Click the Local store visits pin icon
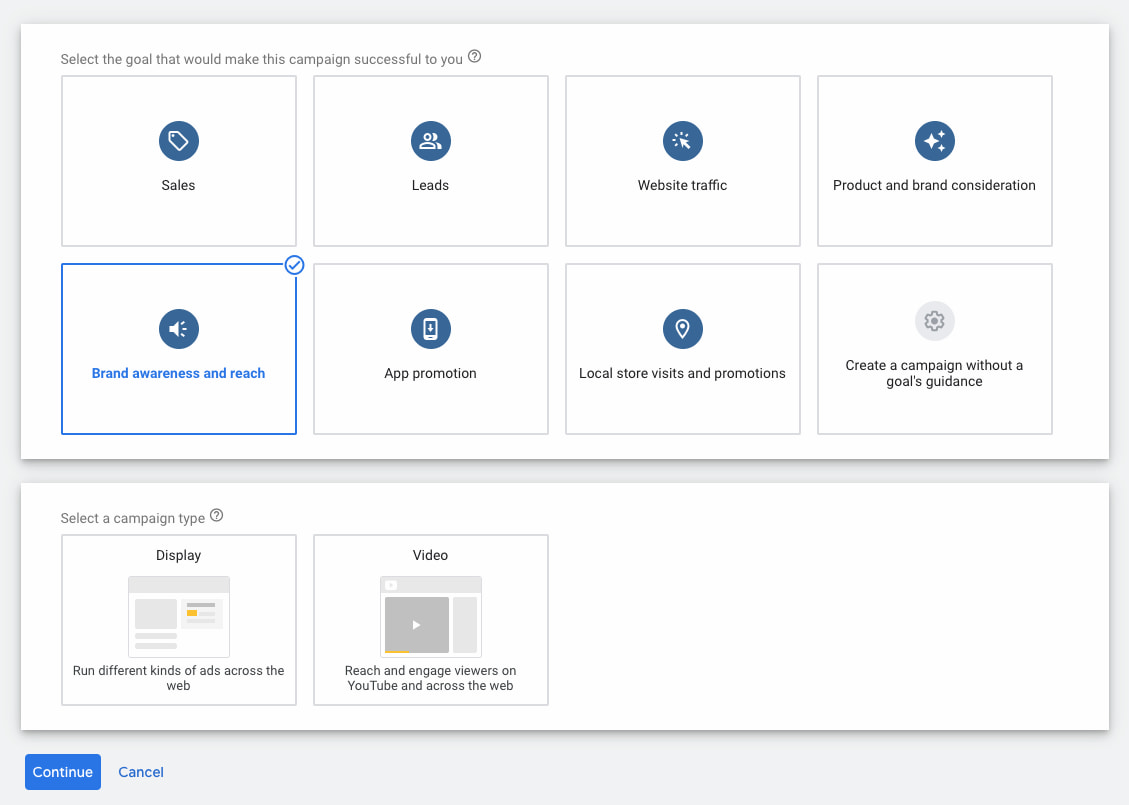 click(x=683, y=329)
